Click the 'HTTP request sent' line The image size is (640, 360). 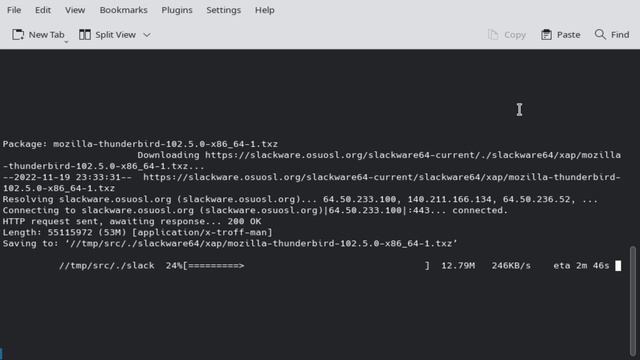132,222
